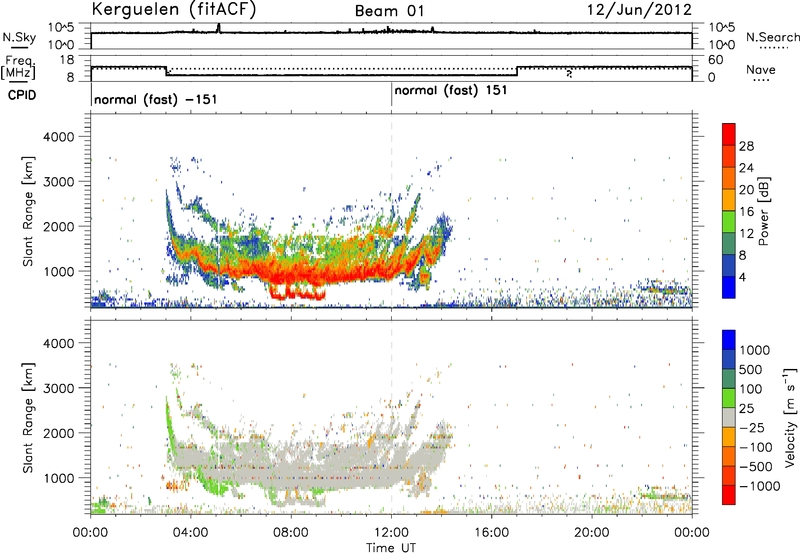Click the Kerguelen (fitACF) title
Viewport: 800px width, 554px height.
pyautogui.click(x=174, y=10)
